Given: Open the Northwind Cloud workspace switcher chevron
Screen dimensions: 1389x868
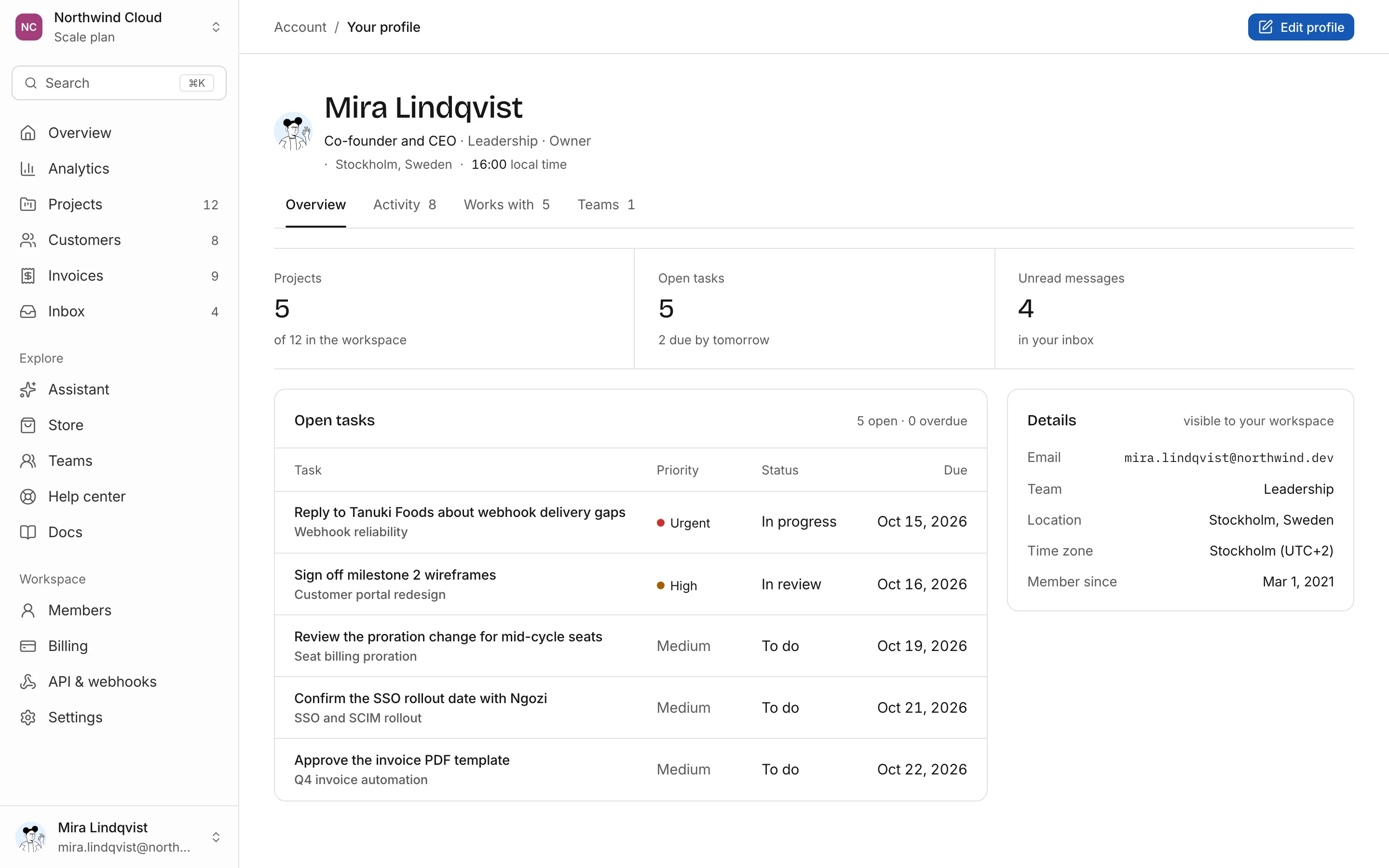Looking at the screenshot, I should (216, 27).
